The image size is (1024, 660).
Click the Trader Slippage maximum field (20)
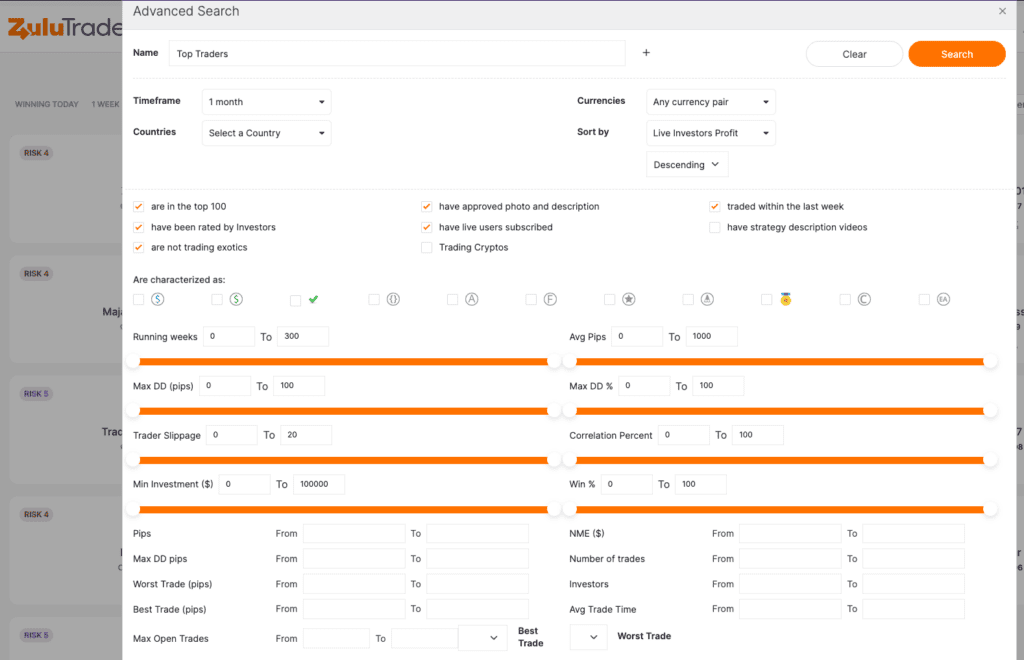(306, 435)
